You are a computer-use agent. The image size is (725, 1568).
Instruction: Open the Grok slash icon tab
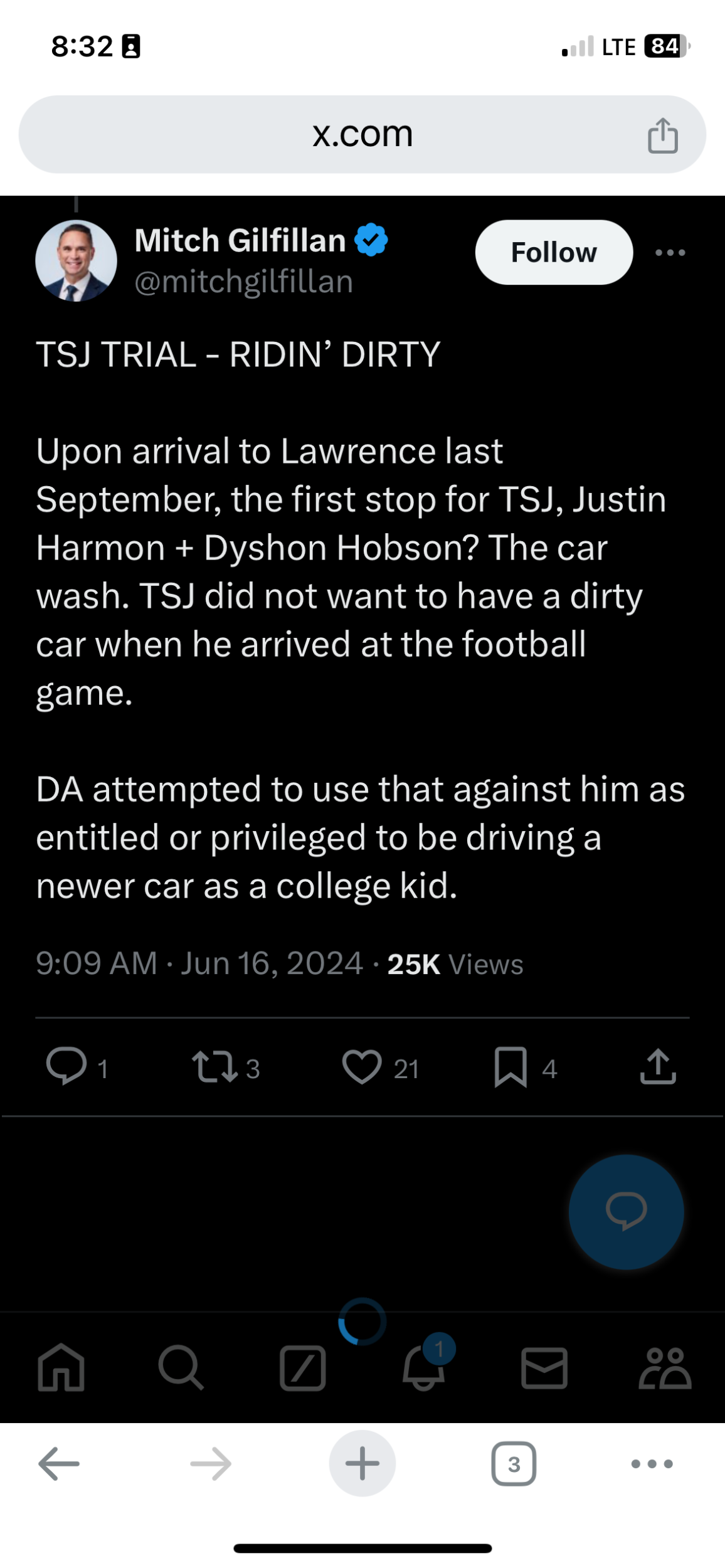pos(303,1368)
